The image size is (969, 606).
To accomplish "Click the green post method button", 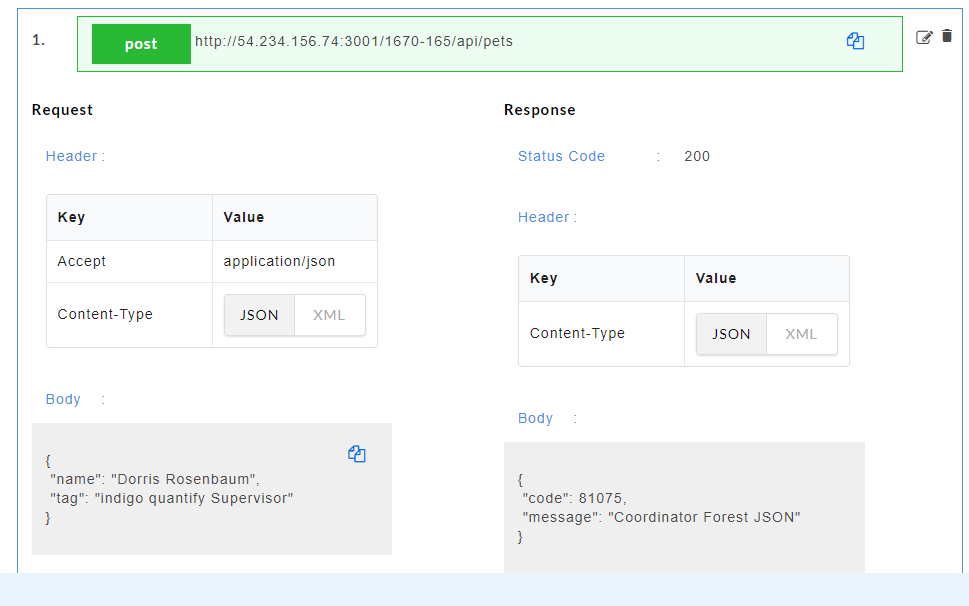I will [x=141, y=43].
